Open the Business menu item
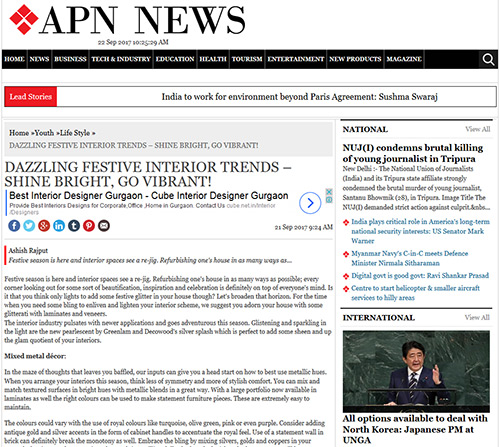Viewport: 500px width, 447px height. [70, 59]
